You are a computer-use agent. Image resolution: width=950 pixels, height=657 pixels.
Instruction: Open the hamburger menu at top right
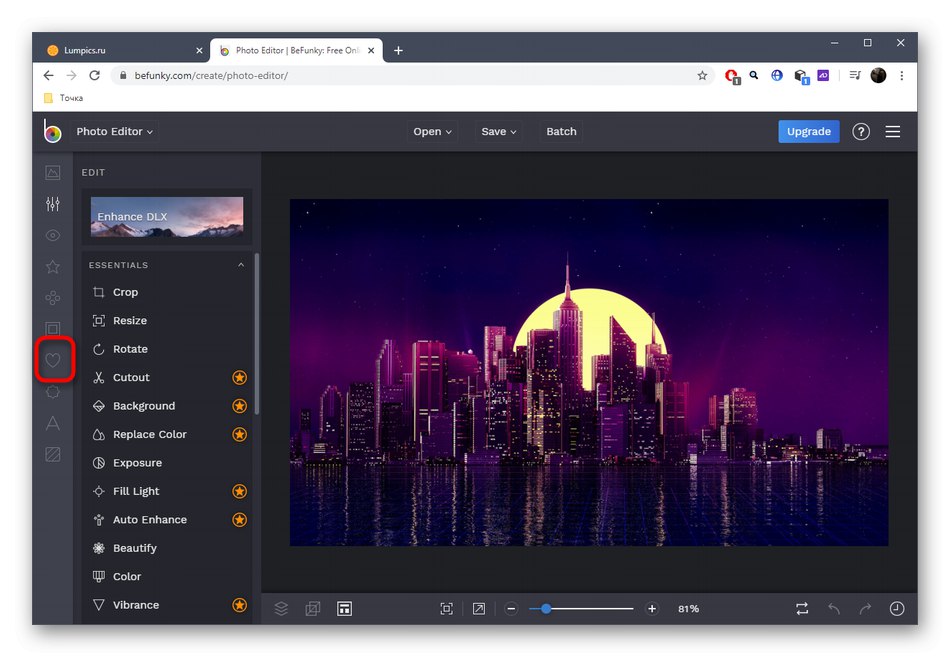(x=893, y=131)
